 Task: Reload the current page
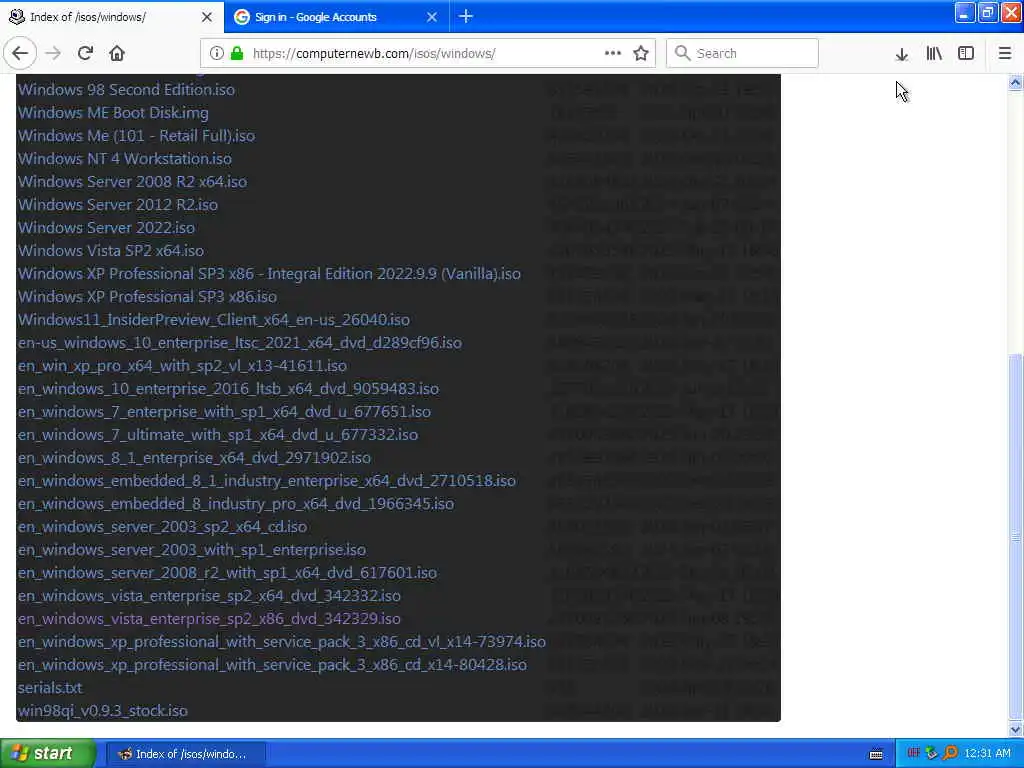click(85, 53)
